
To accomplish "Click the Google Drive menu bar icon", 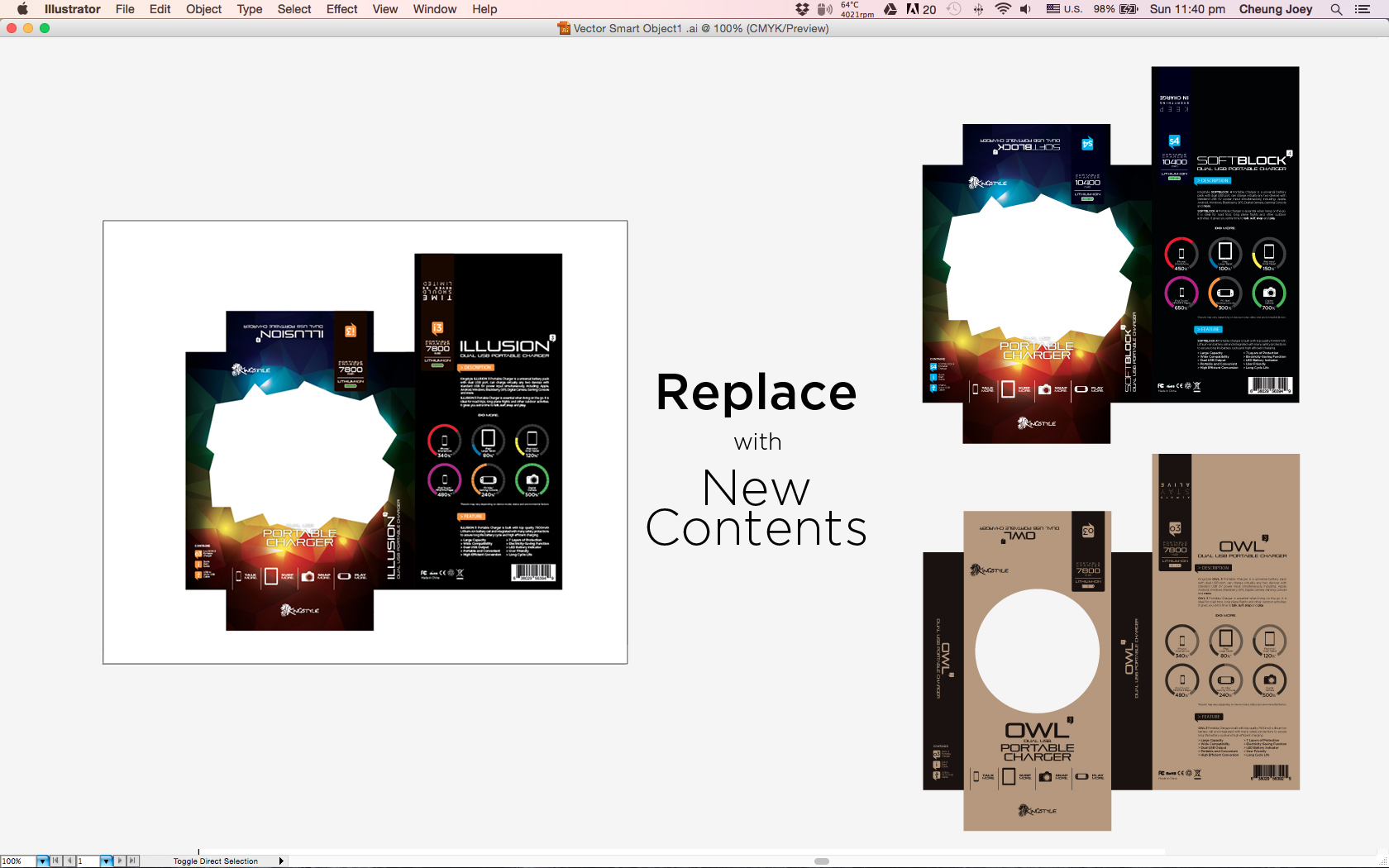I will [890, 9].
